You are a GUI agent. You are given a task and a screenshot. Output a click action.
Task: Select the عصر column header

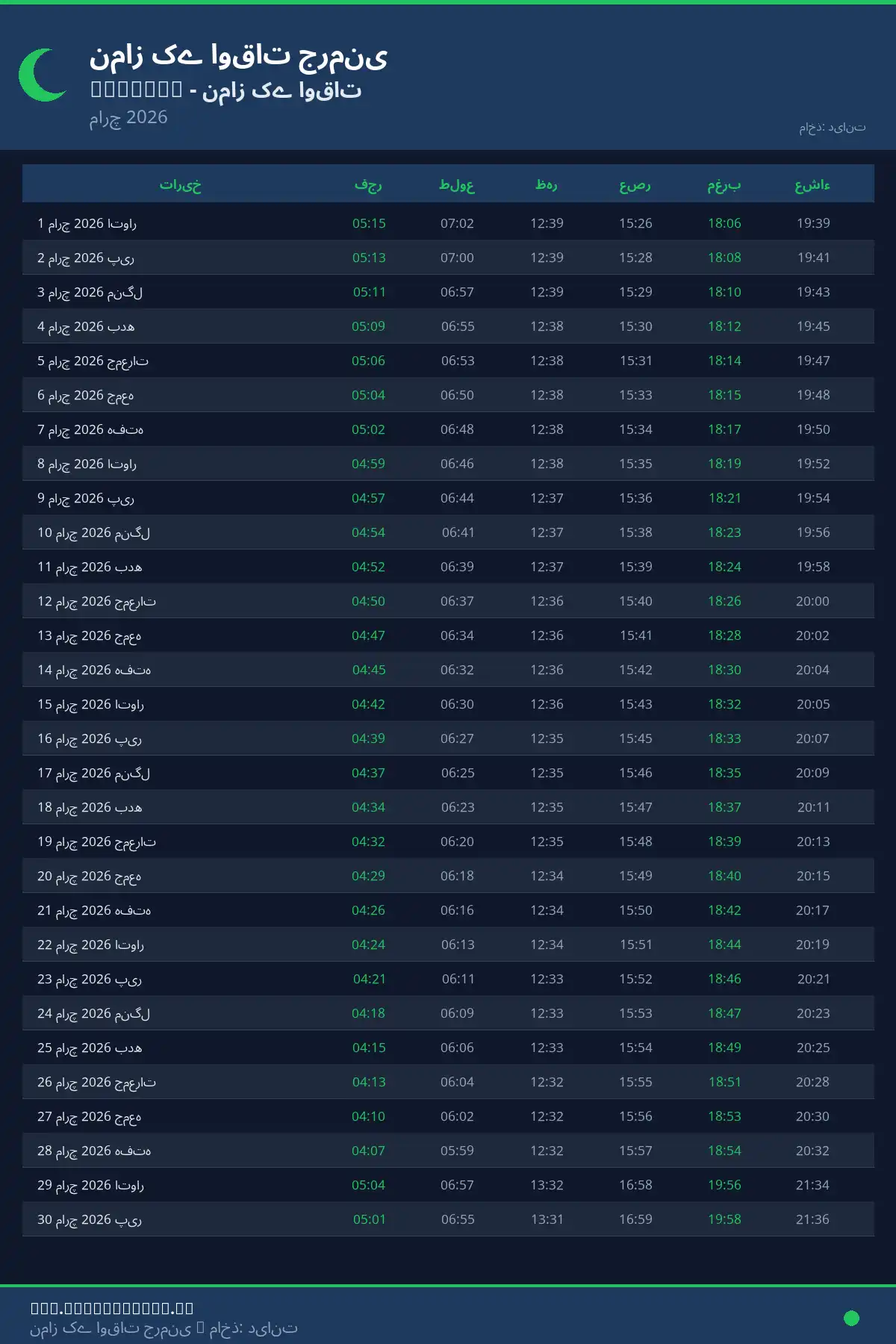tap(635, 184)
